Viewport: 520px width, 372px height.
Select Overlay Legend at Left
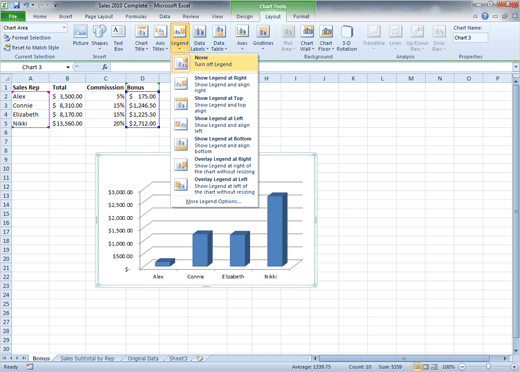[215, 185]
